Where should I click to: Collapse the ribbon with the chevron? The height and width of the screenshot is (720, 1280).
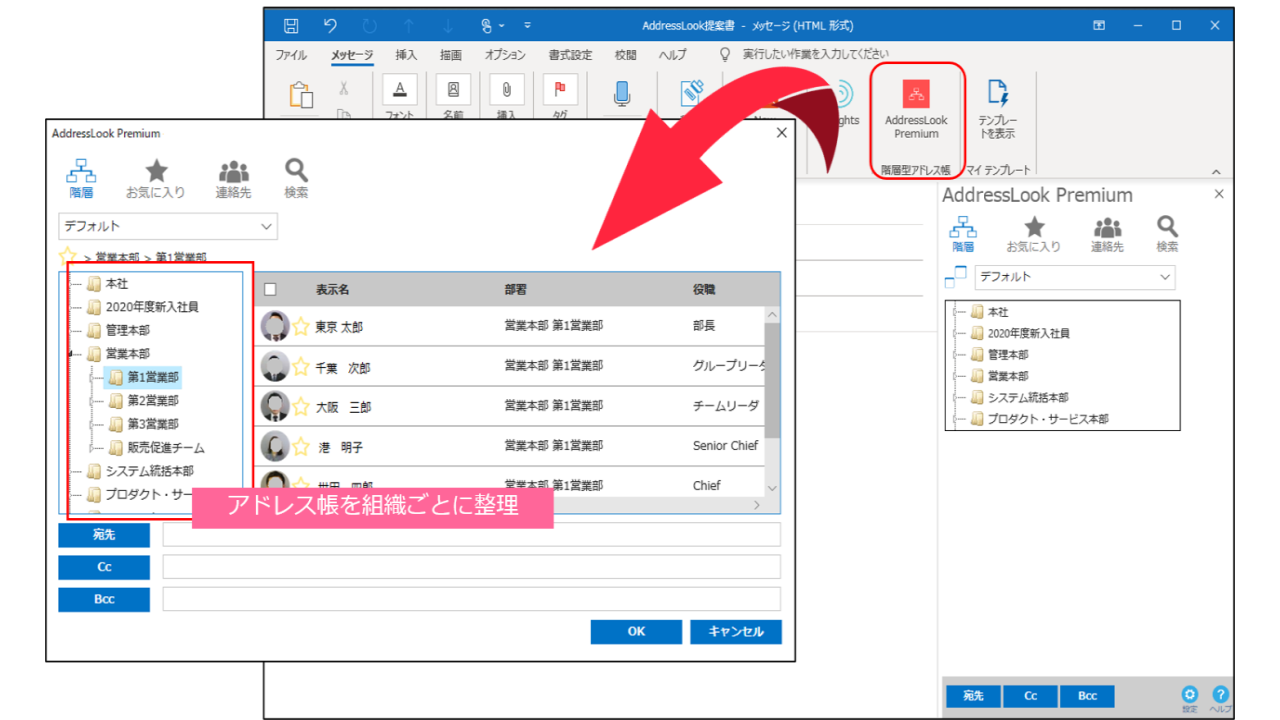pos(1217,171)
